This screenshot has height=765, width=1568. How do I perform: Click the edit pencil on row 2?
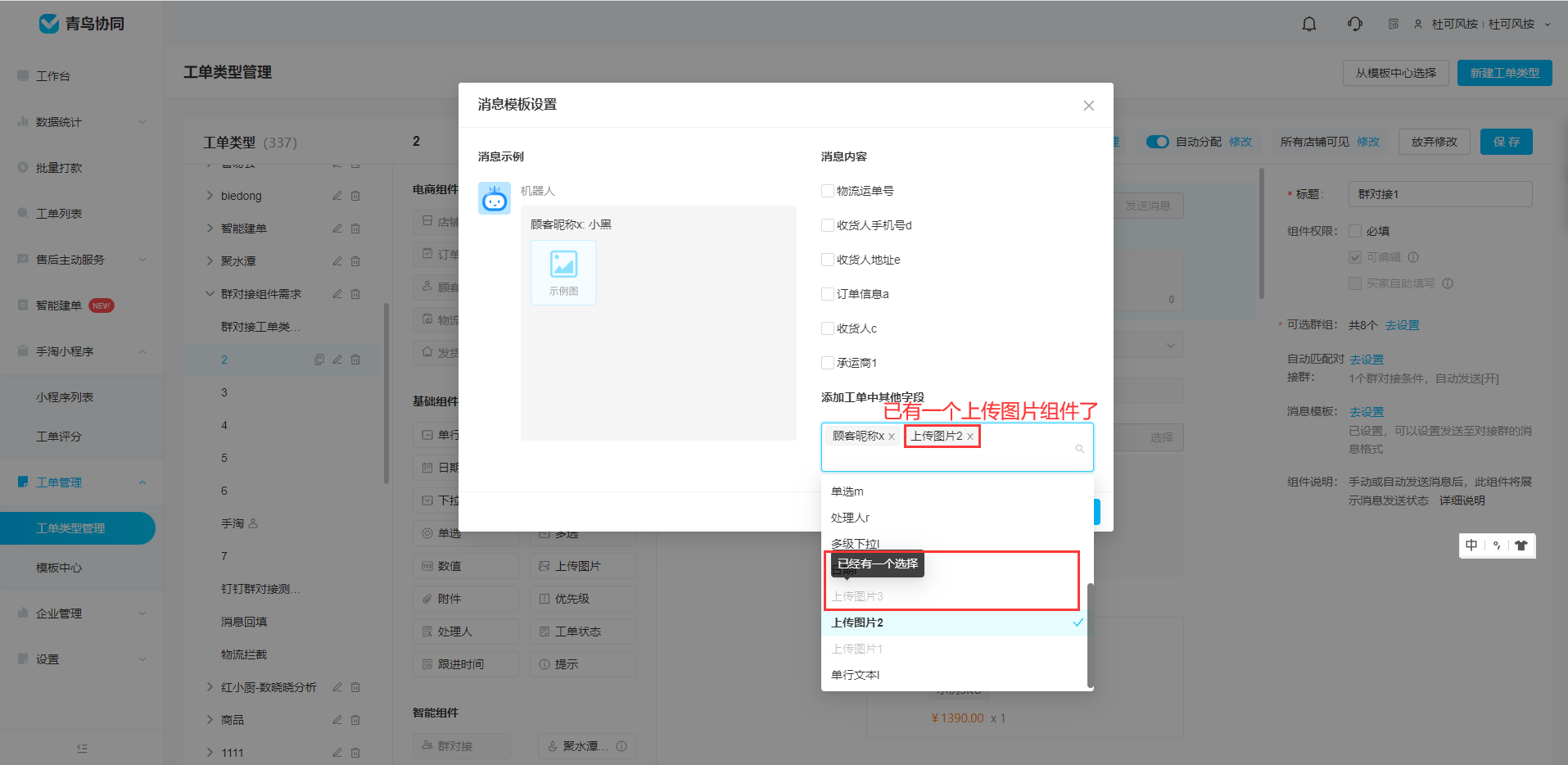[x=337, y=360]
